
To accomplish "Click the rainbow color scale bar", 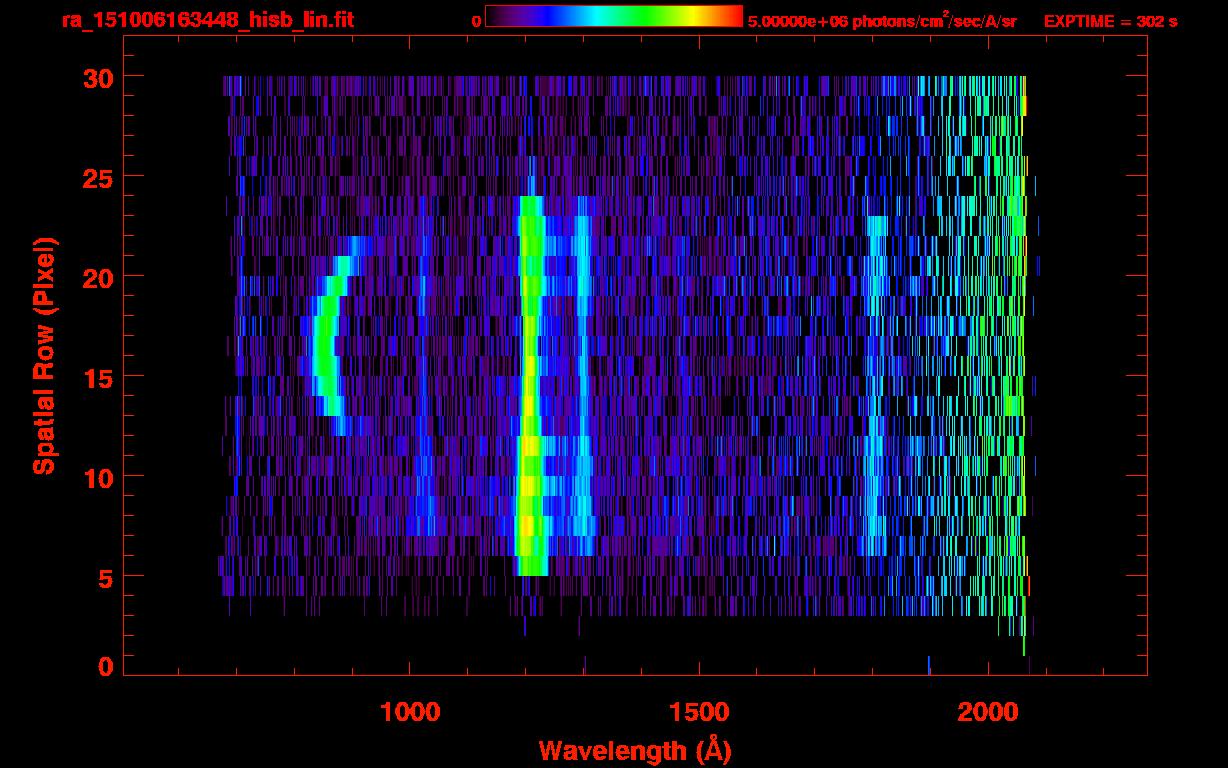I will [x=614, y=16].
